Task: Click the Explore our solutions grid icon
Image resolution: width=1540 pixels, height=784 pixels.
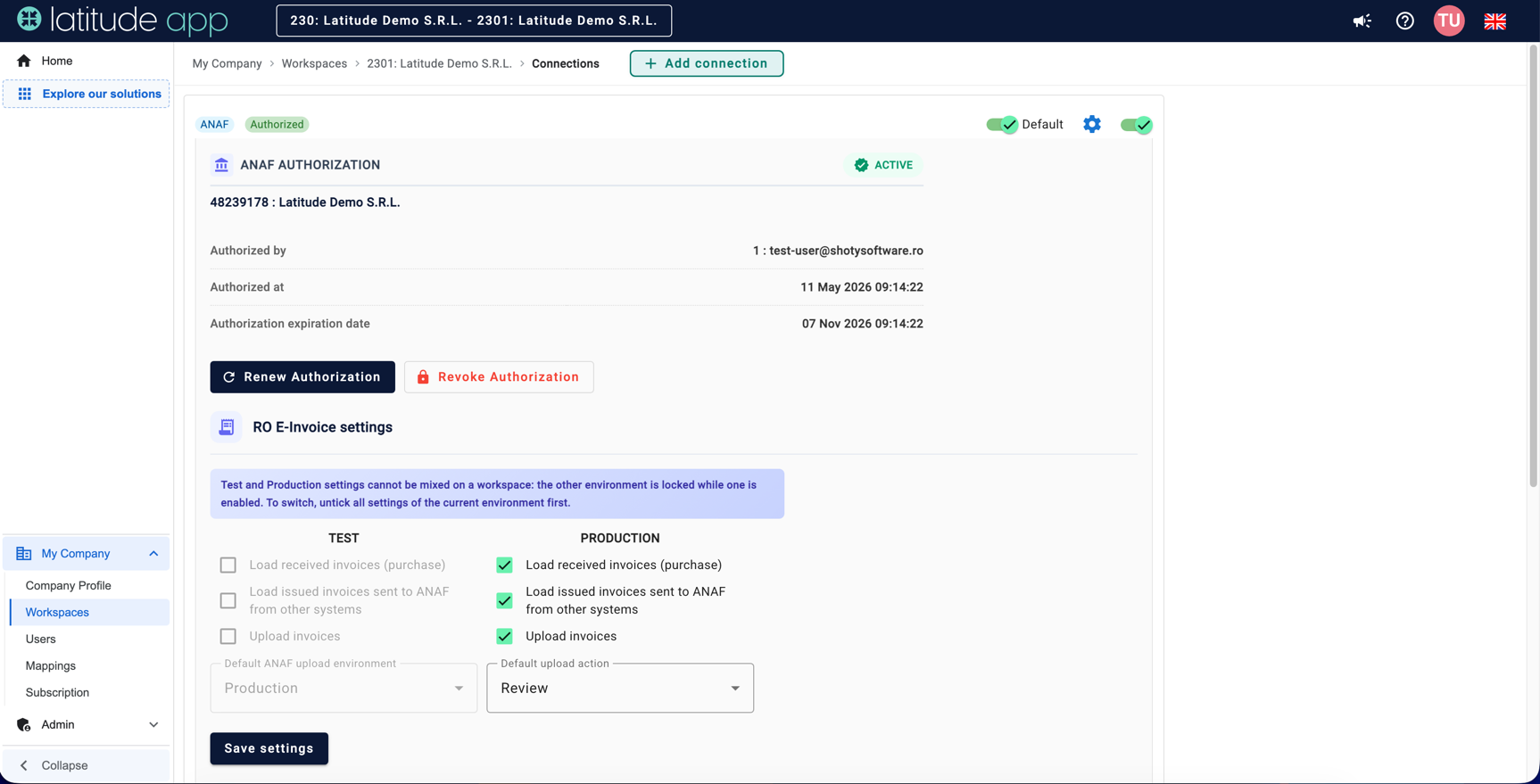Action: click(x=25, y=94)
